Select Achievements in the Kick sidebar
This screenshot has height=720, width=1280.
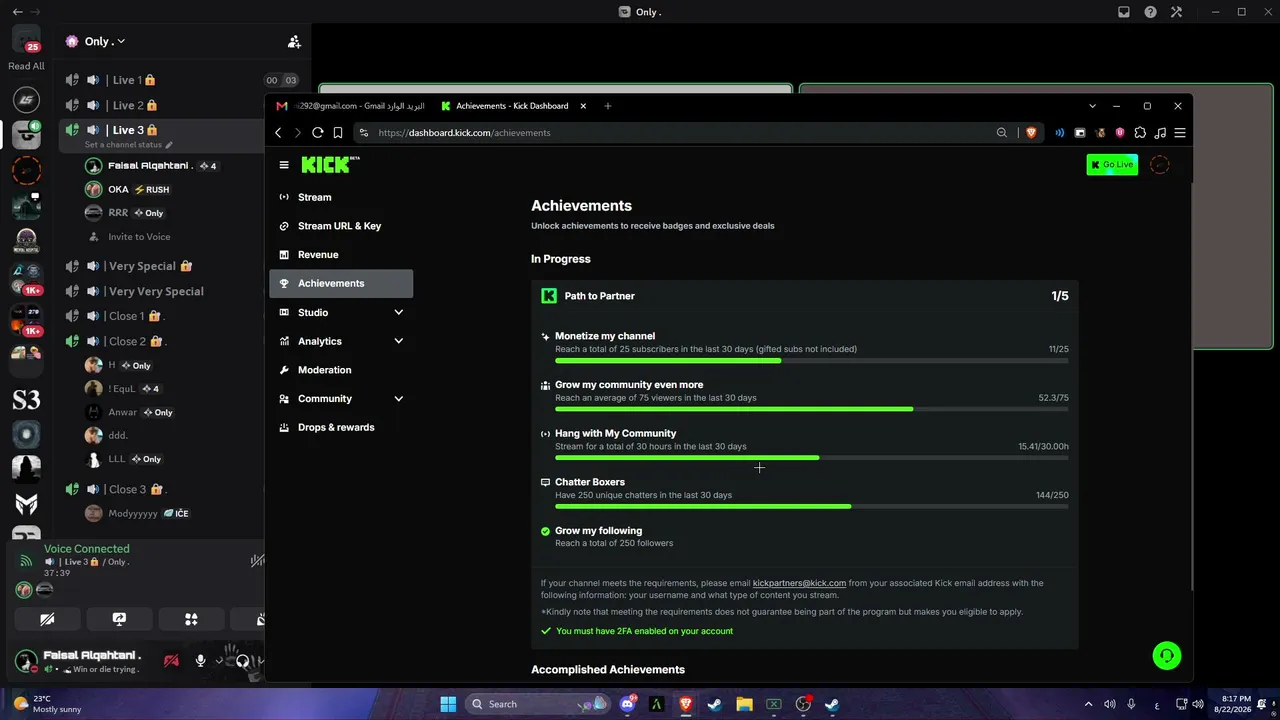point(341,283)
